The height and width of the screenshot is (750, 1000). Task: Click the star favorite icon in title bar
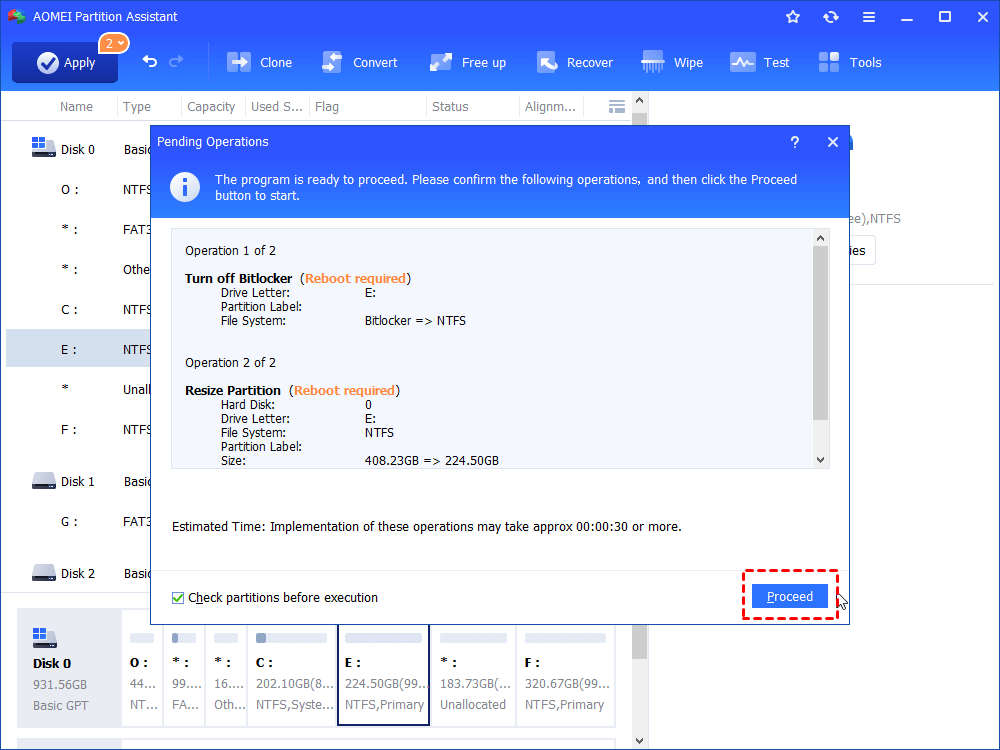coord(793,17)
